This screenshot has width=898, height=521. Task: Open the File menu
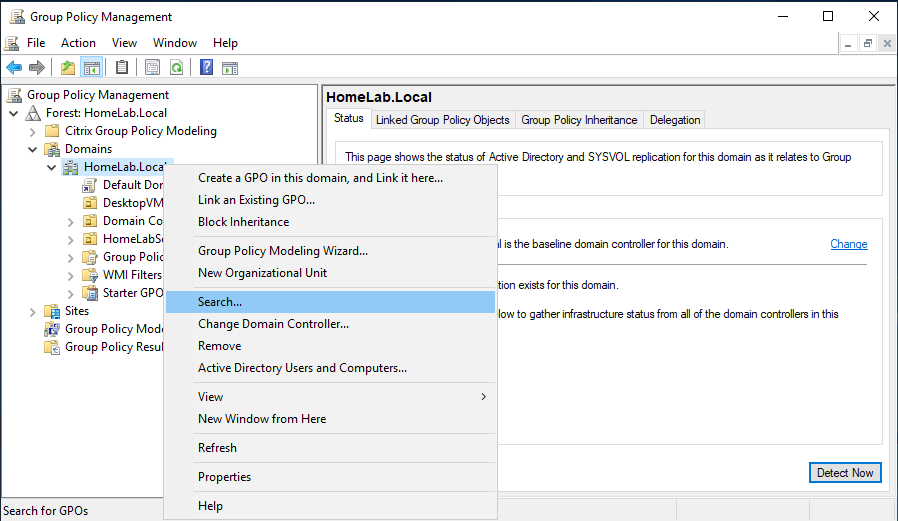coord(36,43)
